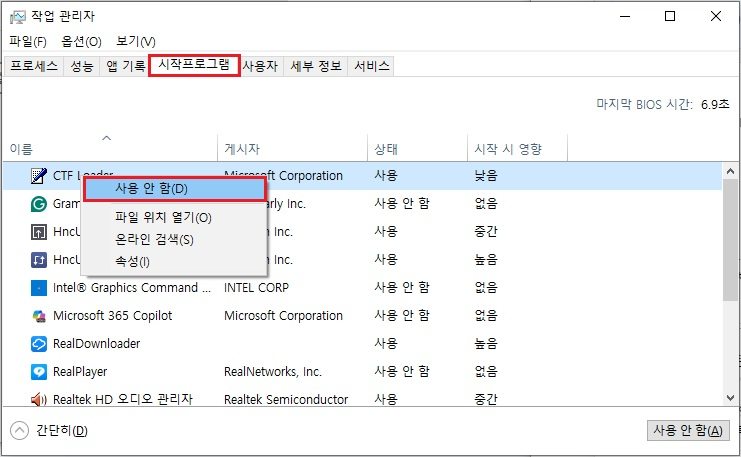Switch to the 세부 정보 tab
The image size is (741, 457).
coord(316,66)
